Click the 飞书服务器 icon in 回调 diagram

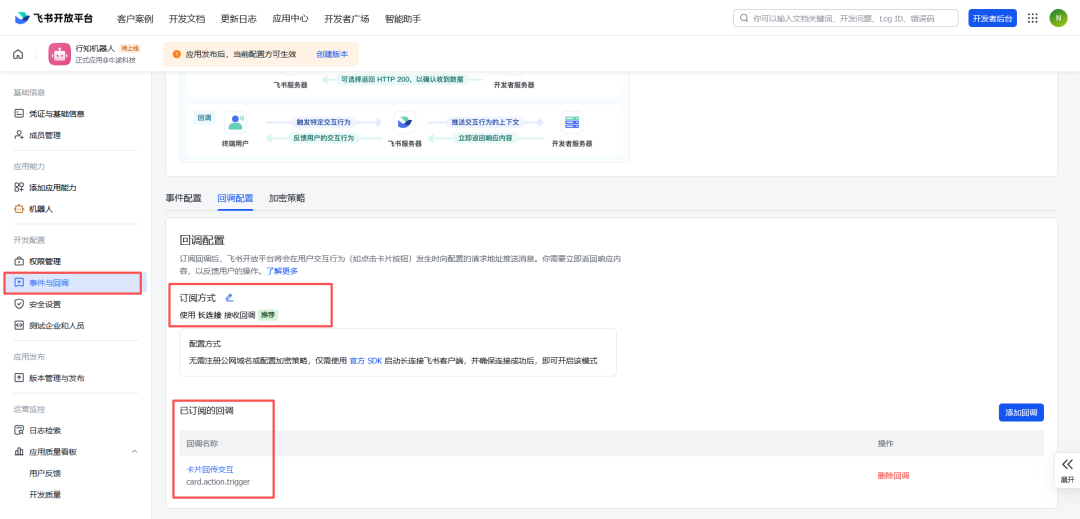(404, 122)
